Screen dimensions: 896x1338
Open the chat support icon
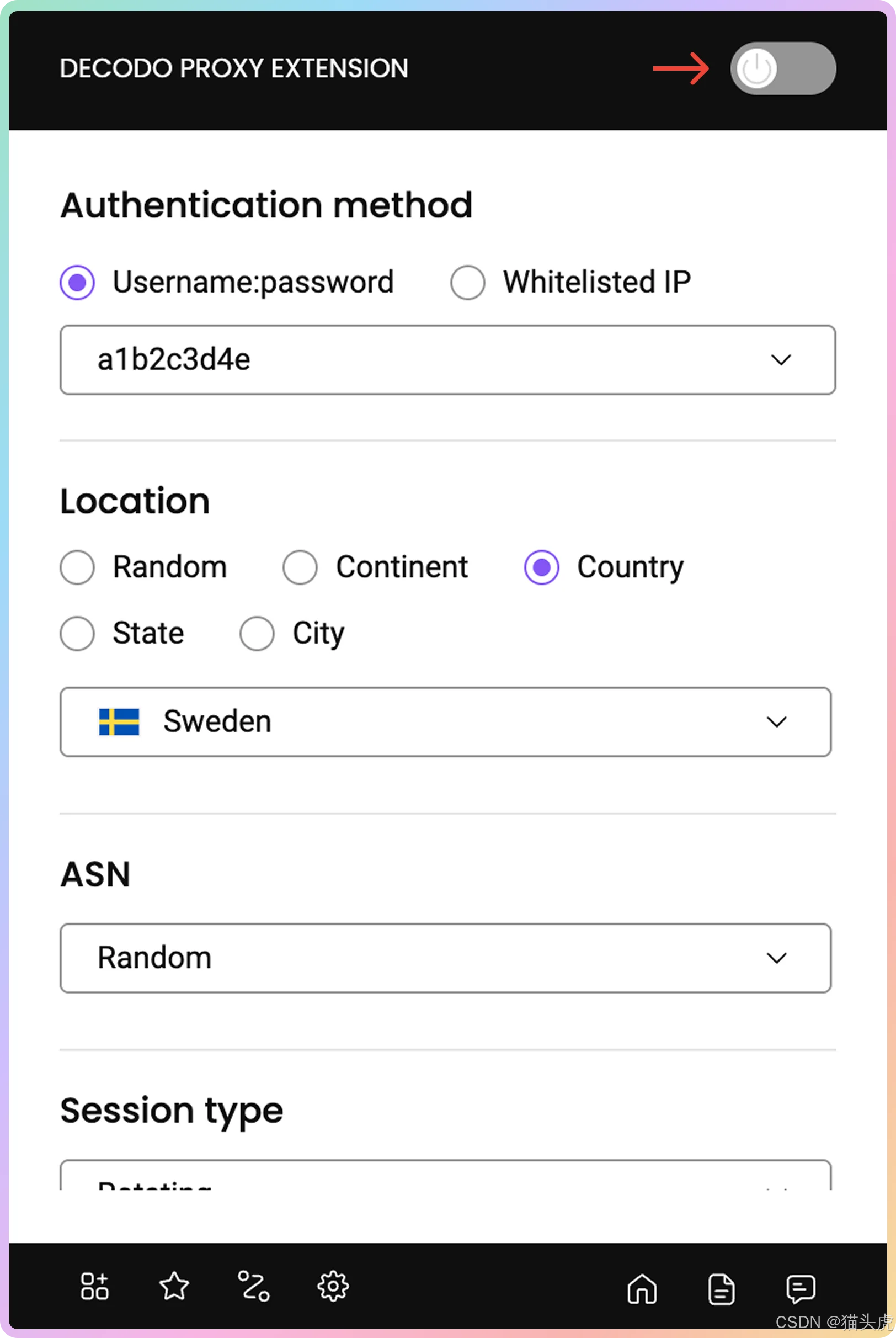tap(801, 1289)
